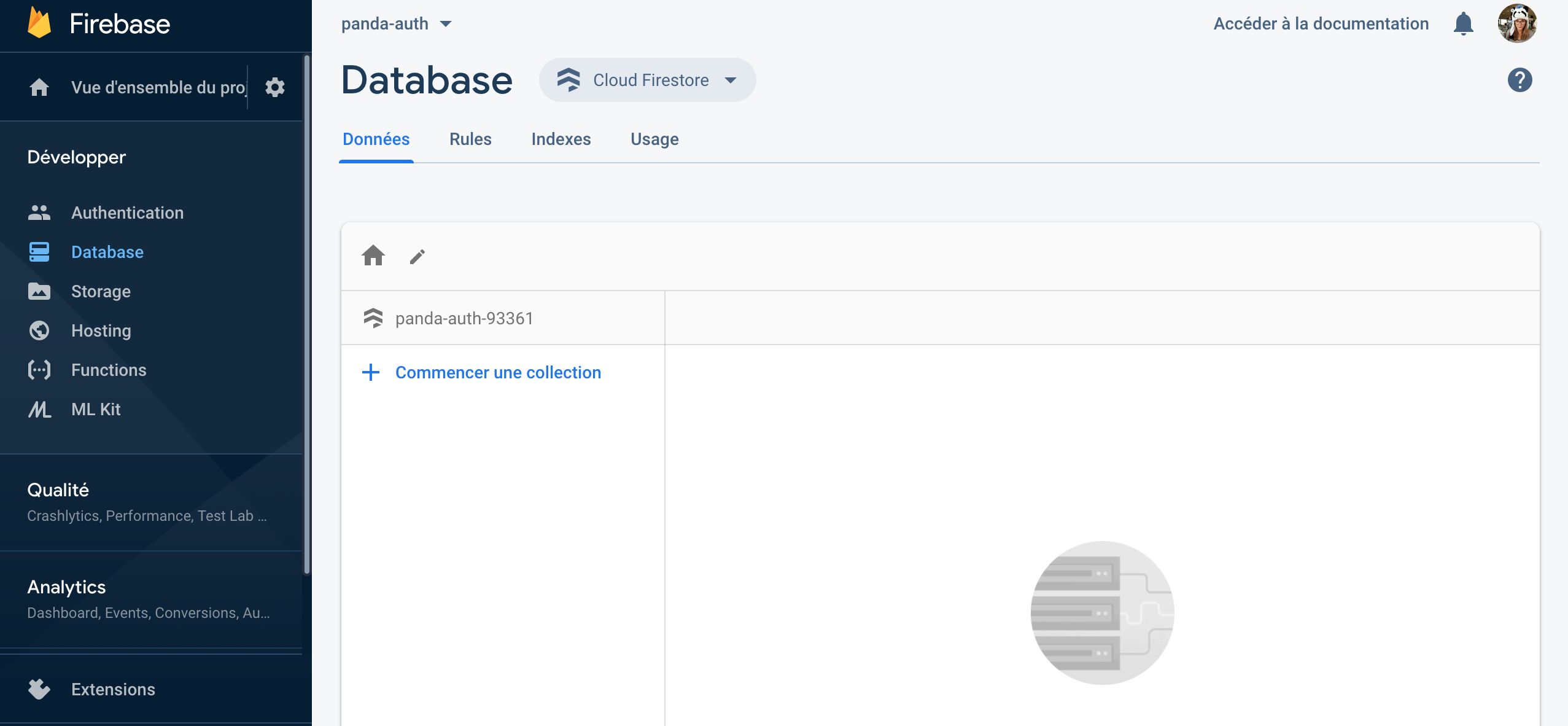Open the Functions section
The height and width of the screenshot is (726, 1568).
tap(109, 370)
